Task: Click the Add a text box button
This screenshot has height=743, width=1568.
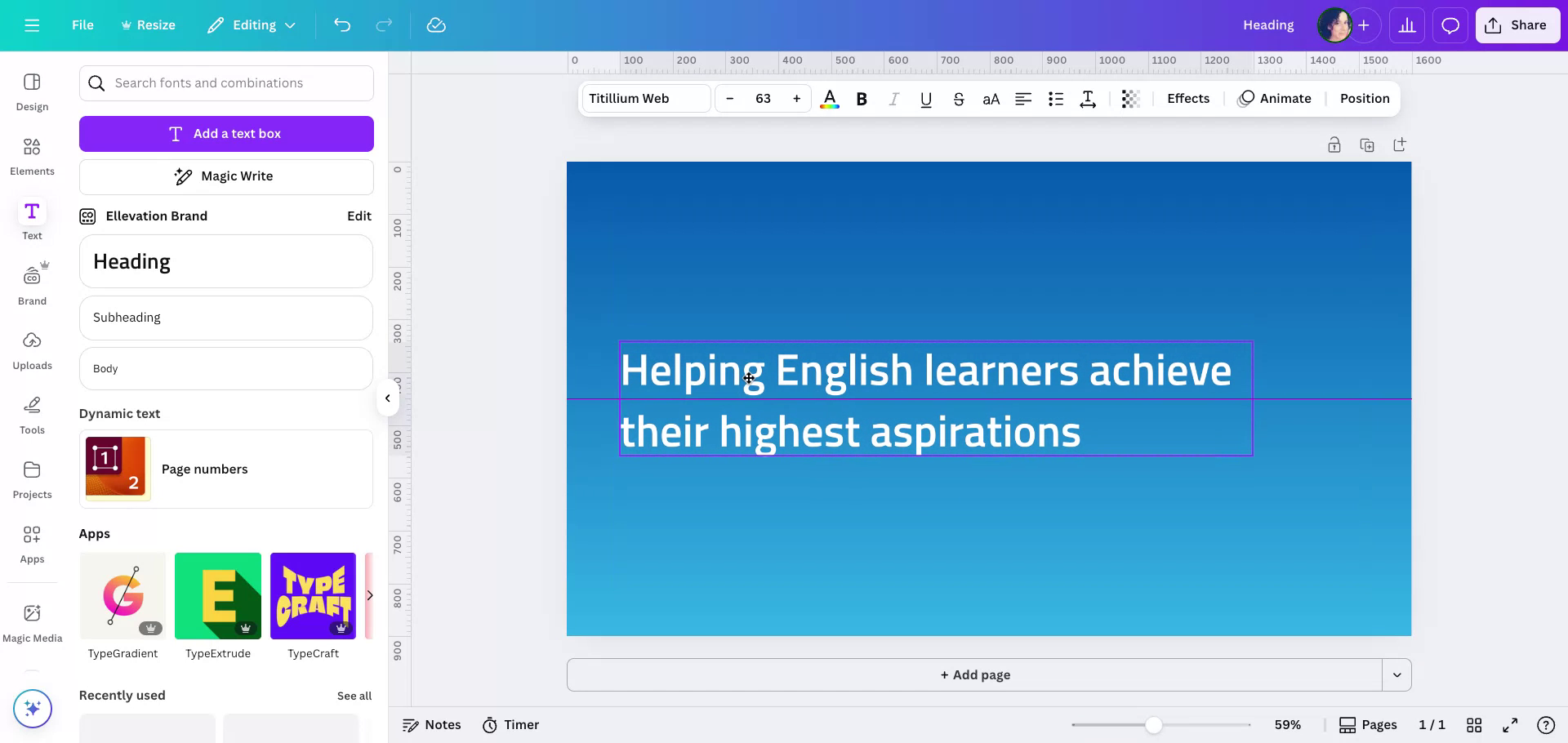Action: coord(226,134)
